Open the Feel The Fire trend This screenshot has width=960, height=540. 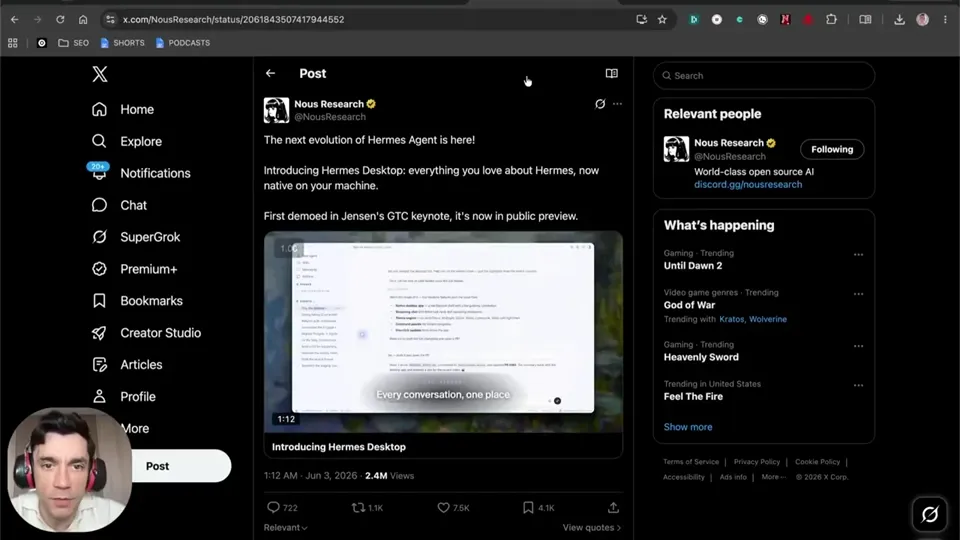click(693, 396)
